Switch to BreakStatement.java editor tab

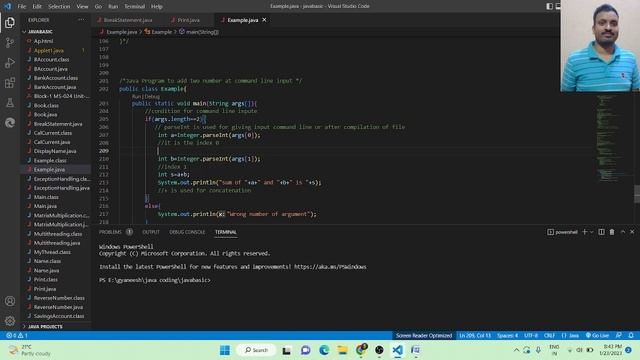click(128, 20)
